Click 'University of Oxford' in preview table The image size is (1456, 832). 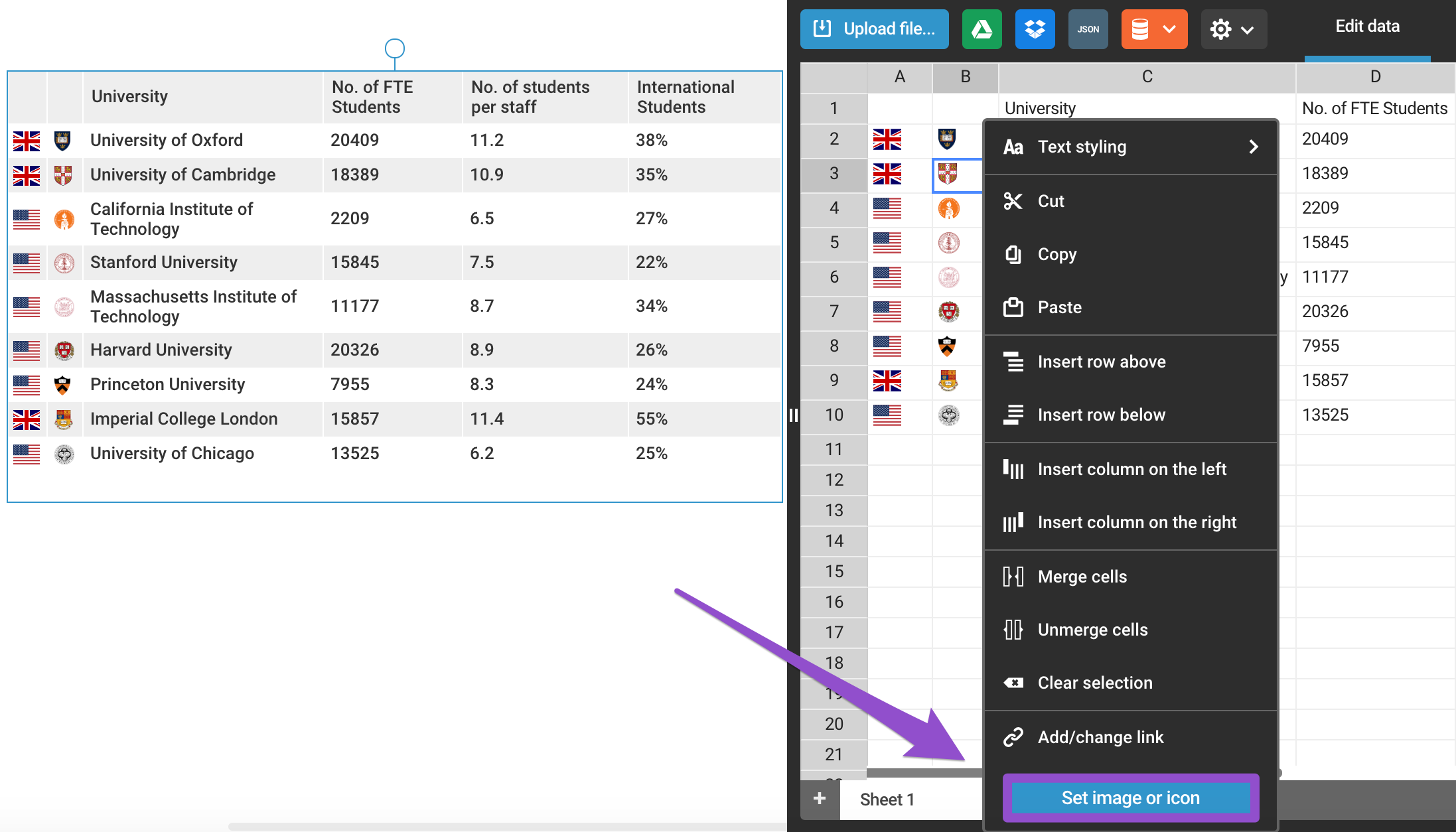(x=167, y=140)
